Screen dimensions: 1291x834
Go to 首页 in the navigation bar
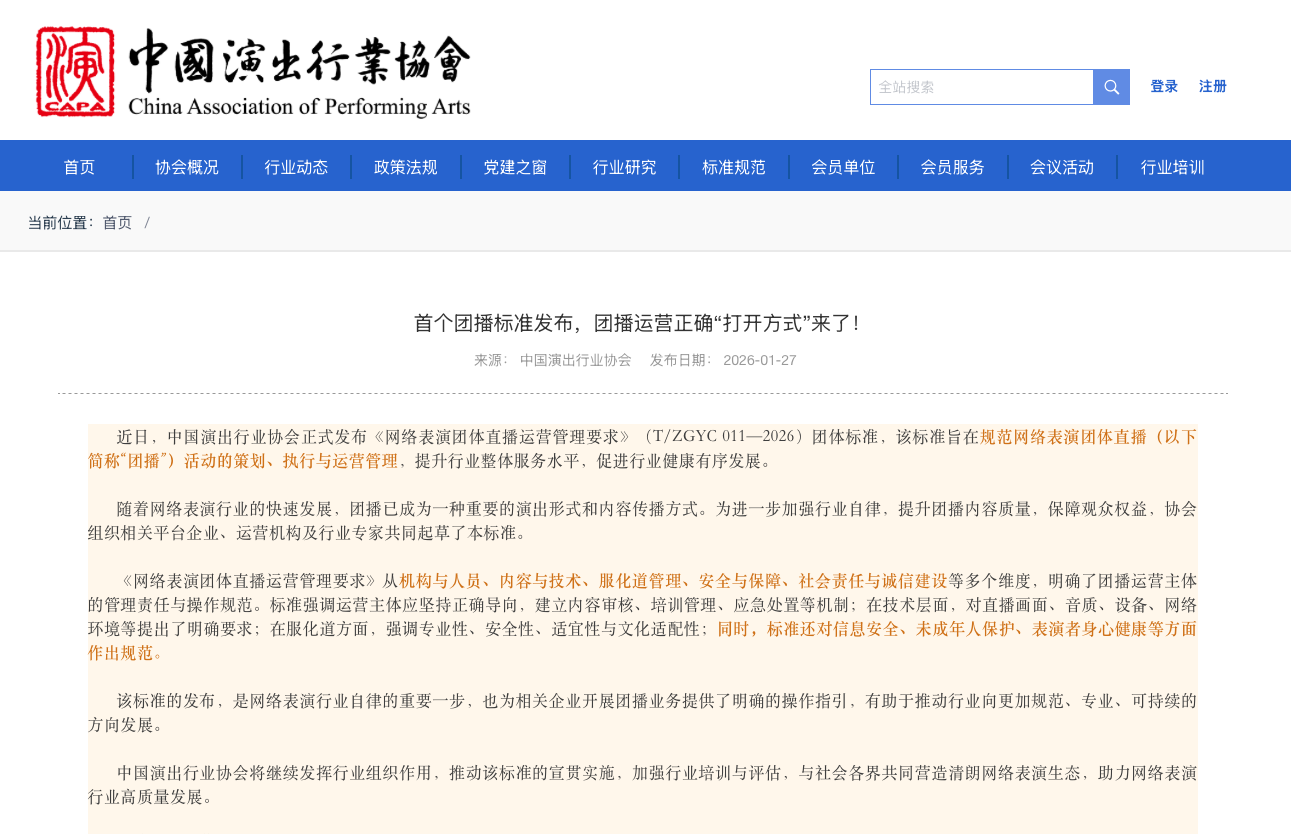click(79, 167)
